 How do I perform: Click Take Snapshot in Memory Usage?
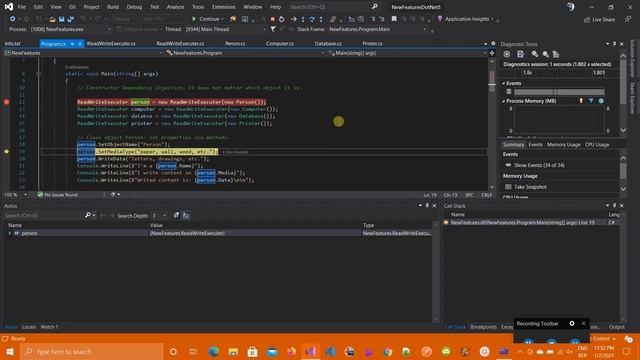click(526, 187)
